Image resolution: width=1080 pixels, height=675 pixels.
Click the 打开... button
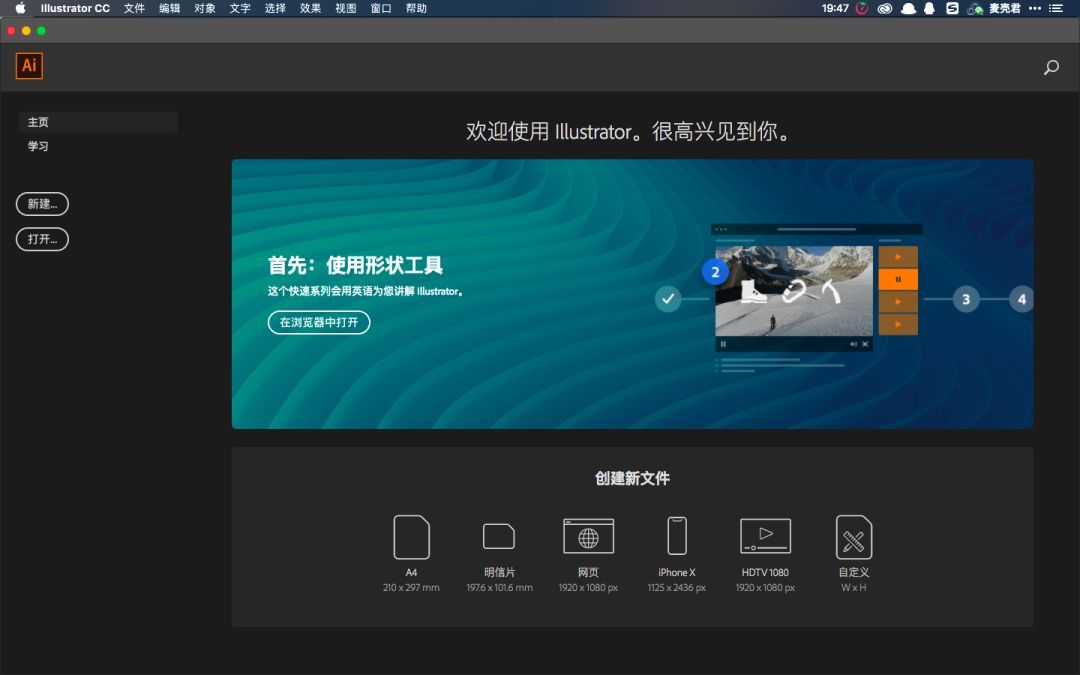click(x=42, y=239)
